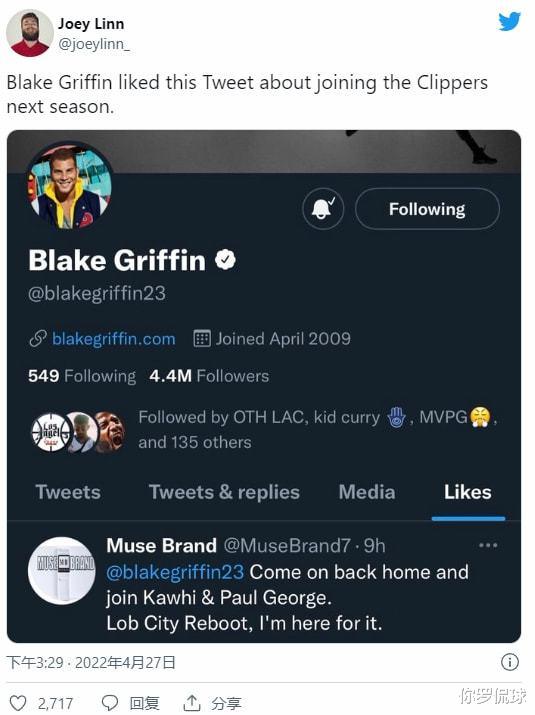Switch to the Tweets tab
Screen dimensions: 535x715
coord(68,492)
